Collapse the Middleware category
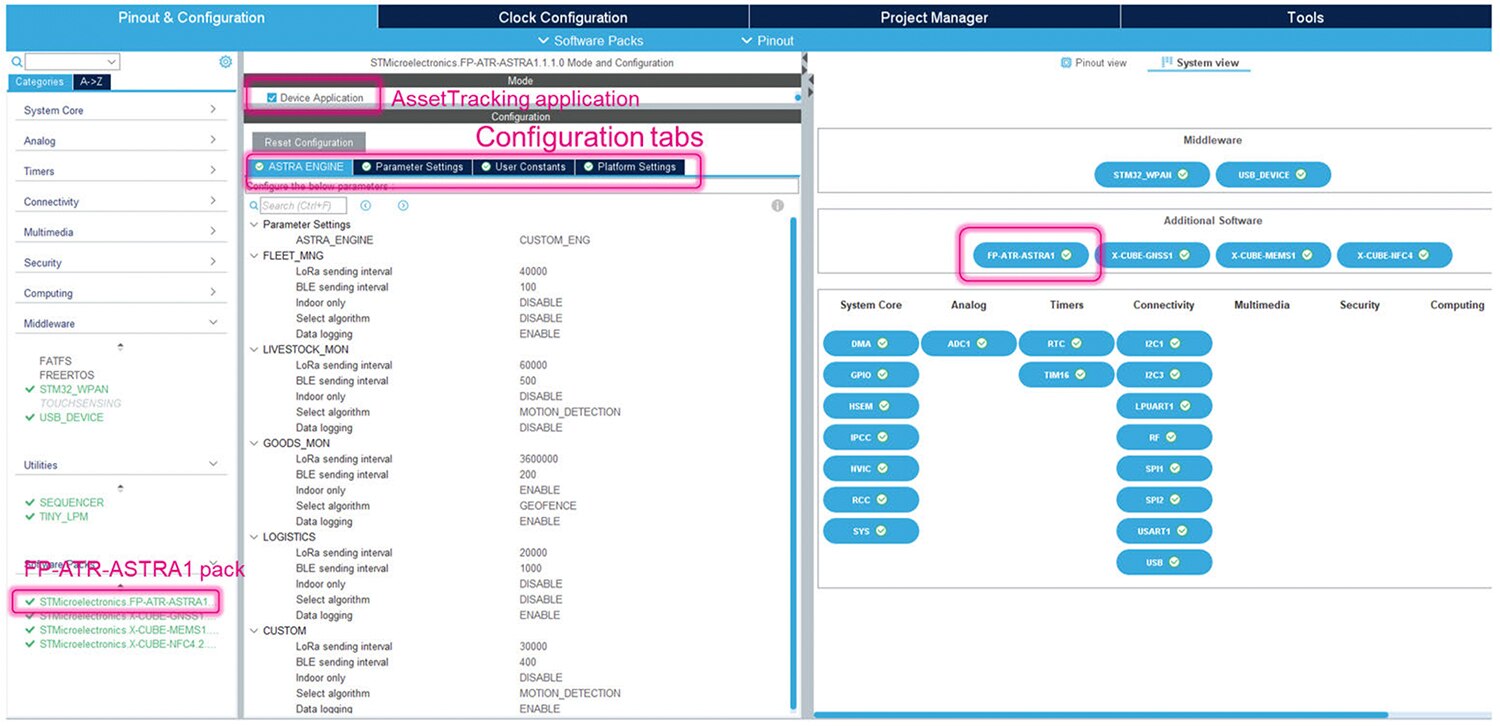 (120, 324)
